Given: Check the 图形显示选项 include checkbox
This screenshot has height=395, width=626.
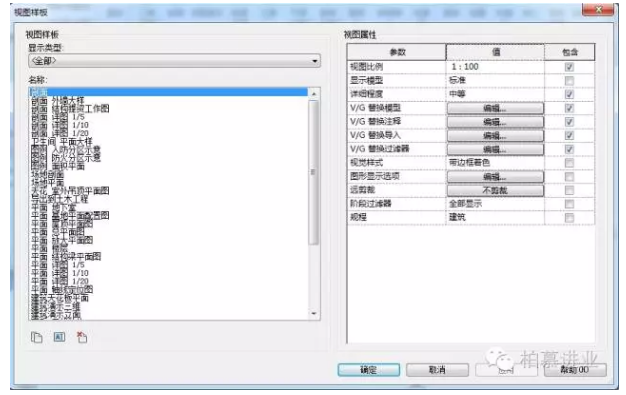Looking at the screenshot, I should (569, 177).
